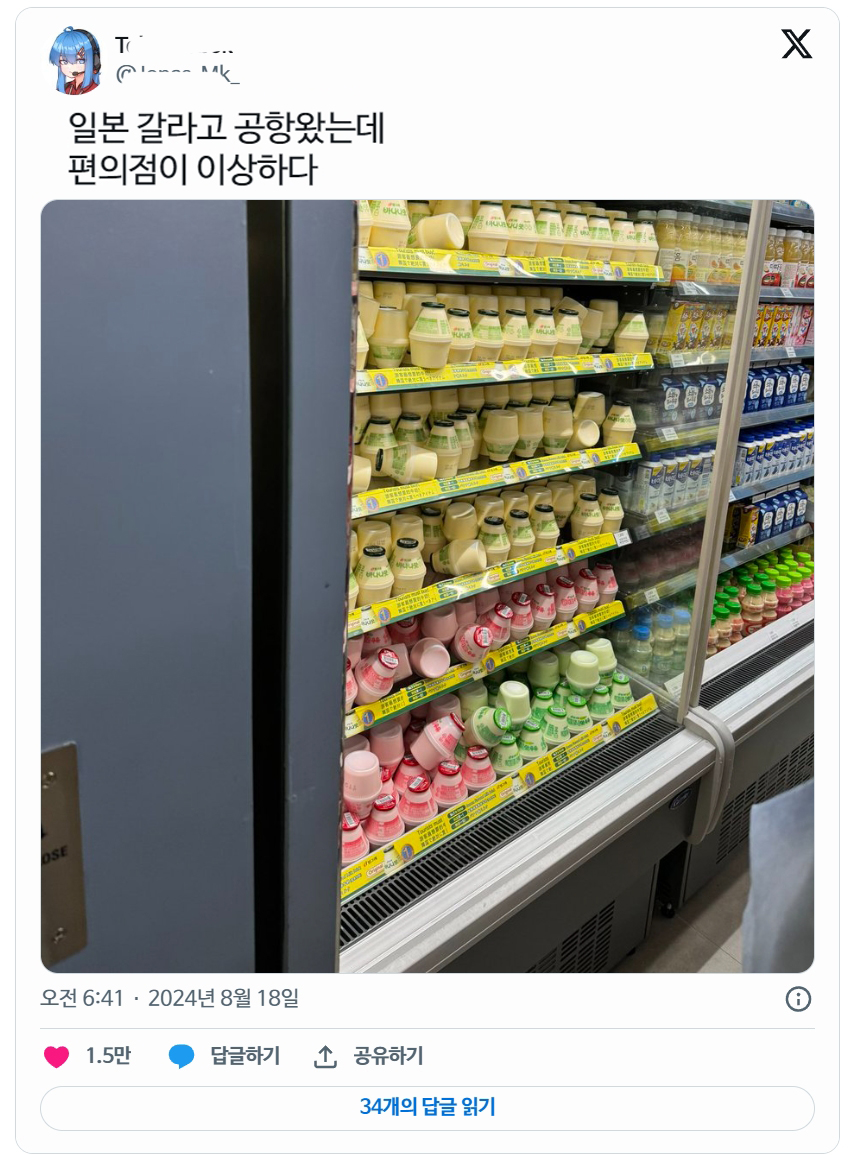Click the tweet text line 편의점이 이상하다
Screen dimensions: 852x1155
pyautogui.click(x=193, y=169)
